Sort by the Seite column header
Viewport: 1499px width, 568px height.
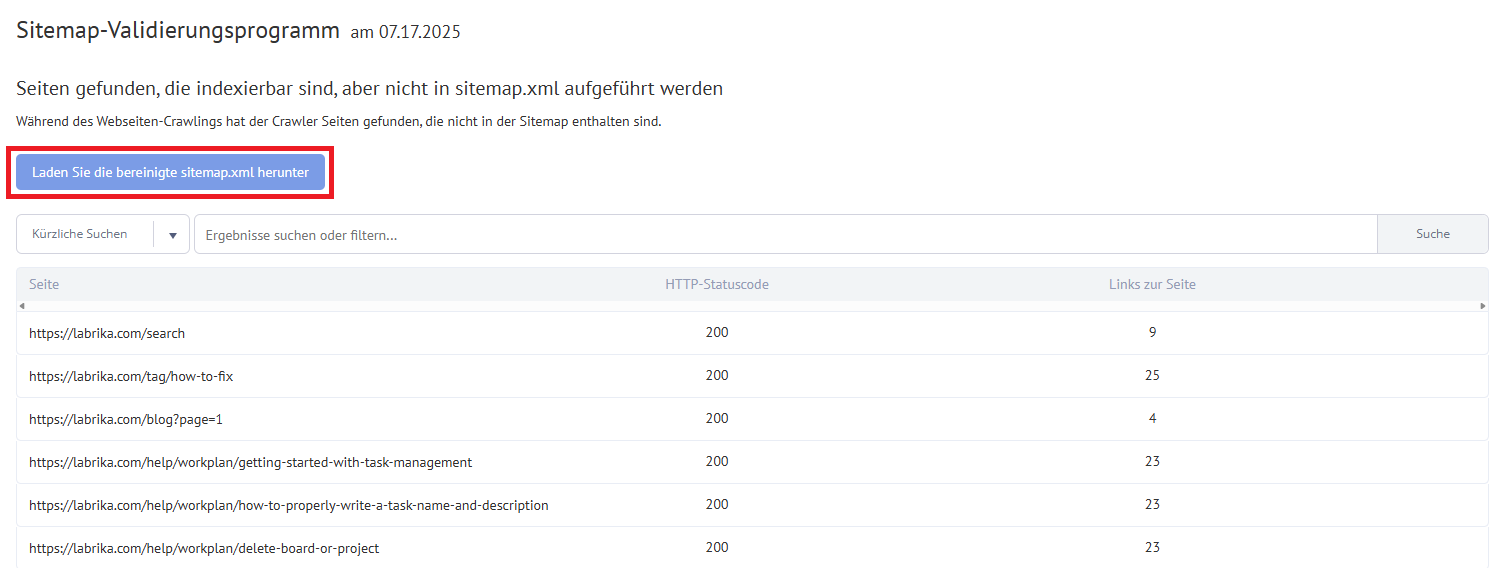(44, 284)
